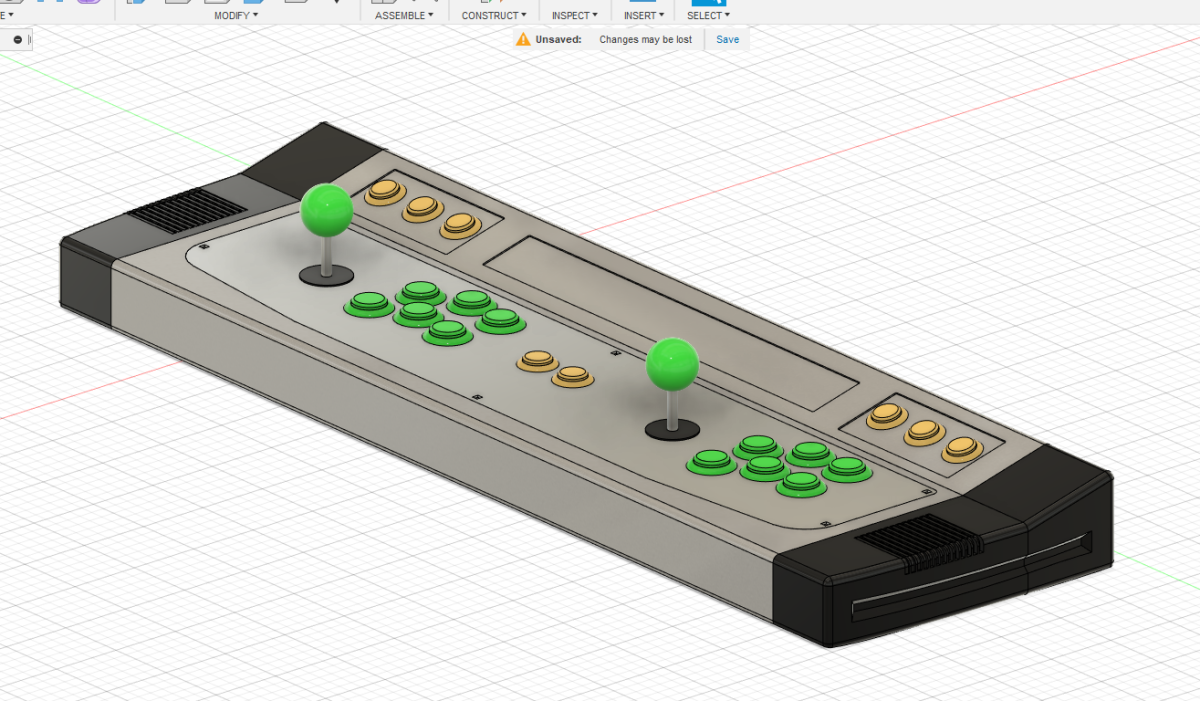Click the Save link in unsaved notice
The image size is (1200, 701).
pyautogui.click(x=727, y=39)
